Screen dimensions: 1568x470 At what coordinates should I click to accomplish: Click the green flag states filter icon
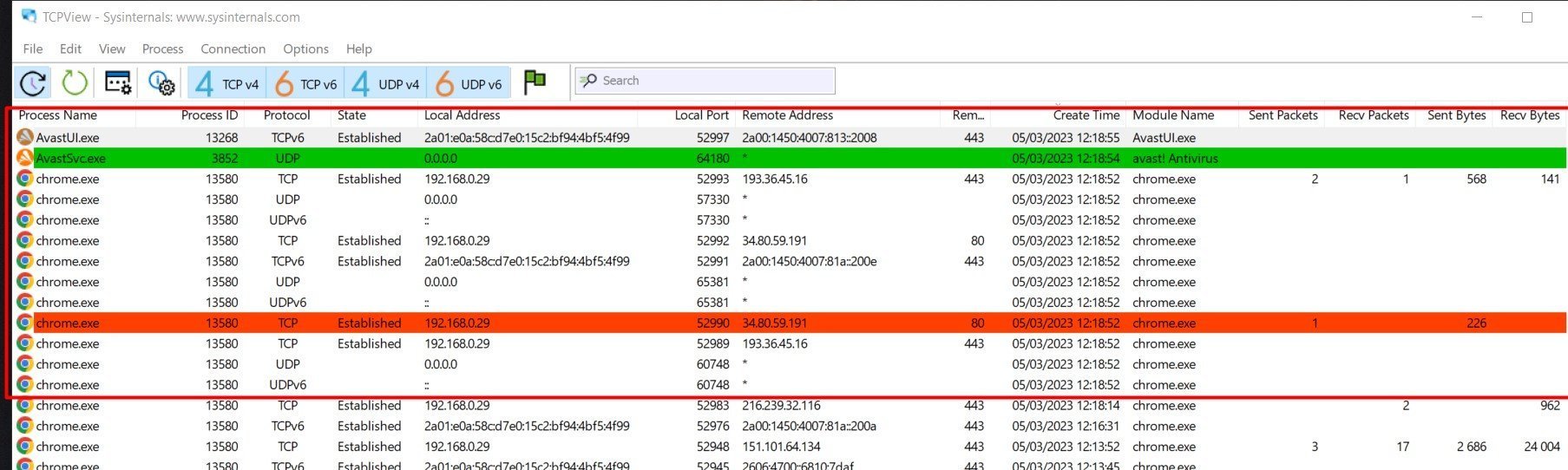pos(535,82)
